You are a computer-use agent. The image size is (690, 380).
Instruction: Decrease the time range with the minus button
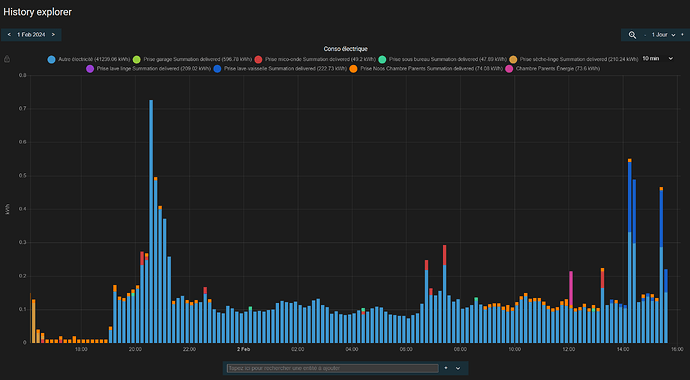point(645,35)
